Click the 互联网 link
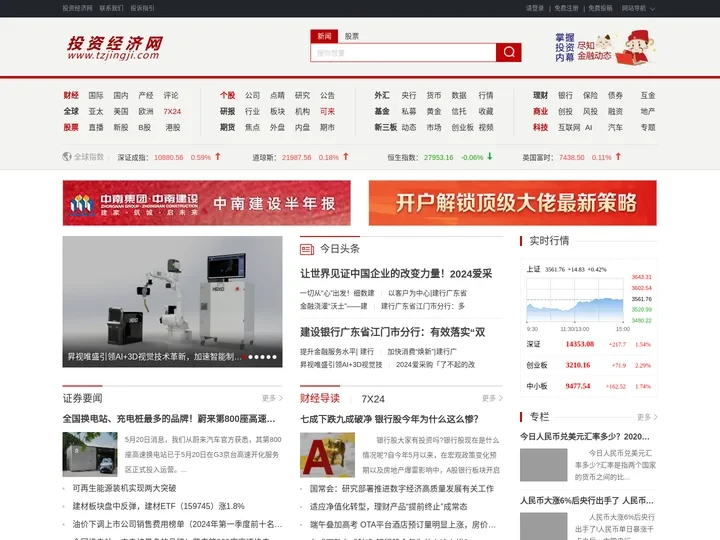 pos(569,128)
